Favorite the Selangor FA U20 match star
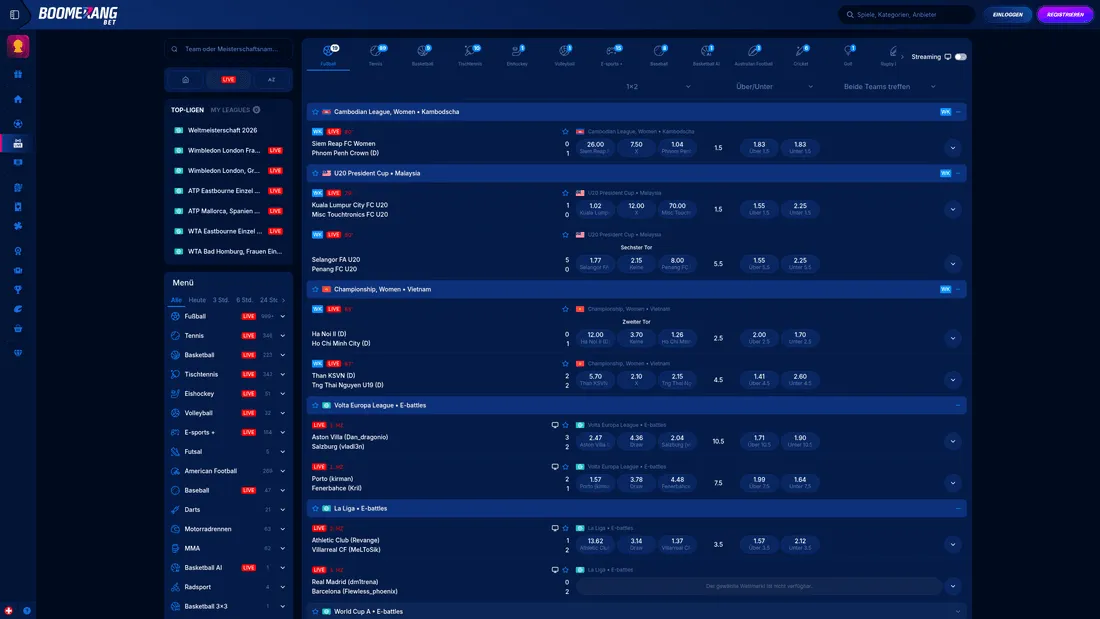The image size is (1100, 619). tap(565, 234)
